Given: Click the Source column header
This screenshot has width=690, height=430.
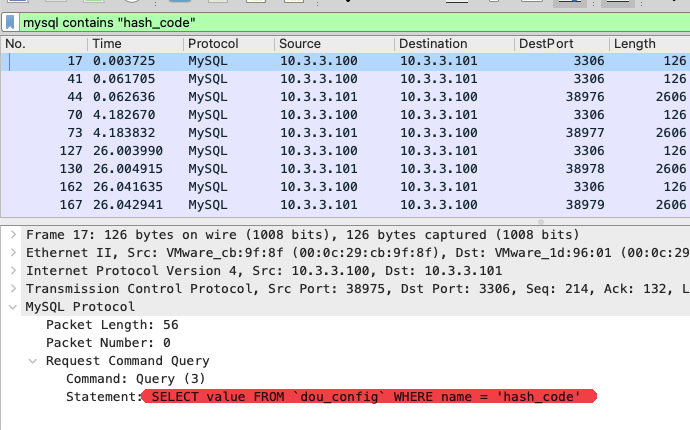Looking at the screenshot, I should pos(330,44).
